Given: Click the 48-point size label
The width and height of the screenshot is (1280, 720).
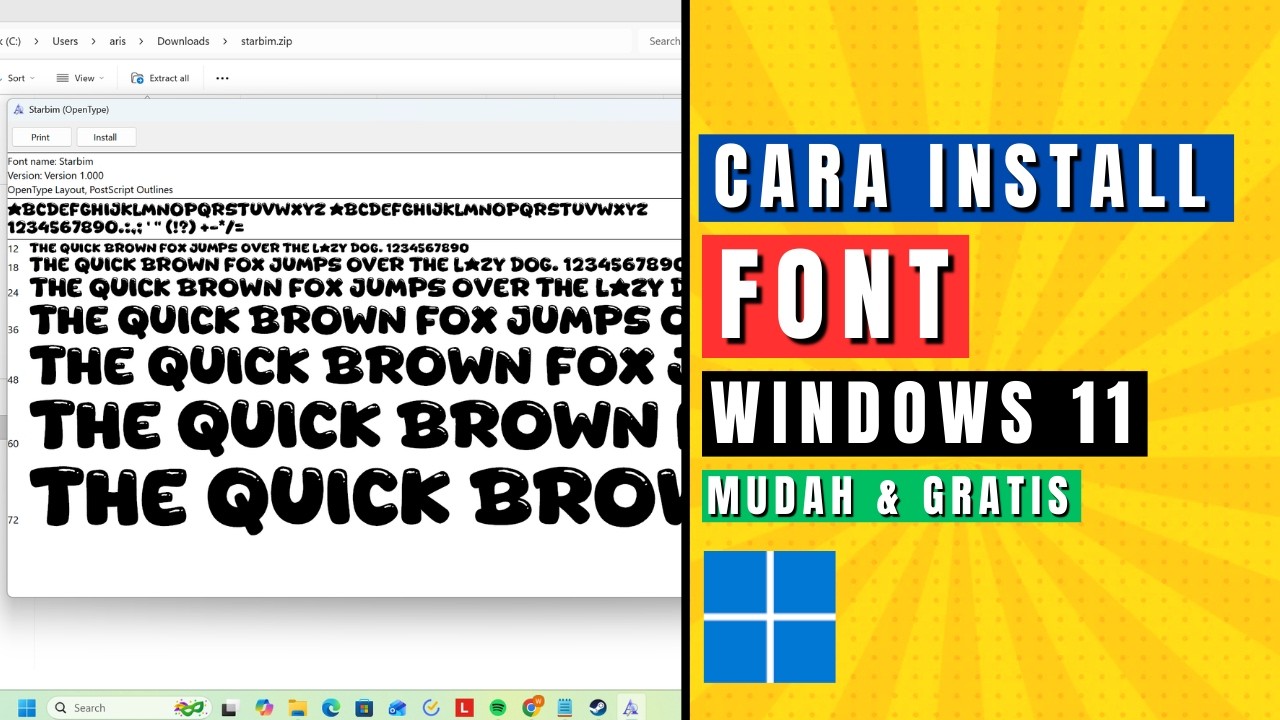Looking at the screenshot, I should pos(13,380).
